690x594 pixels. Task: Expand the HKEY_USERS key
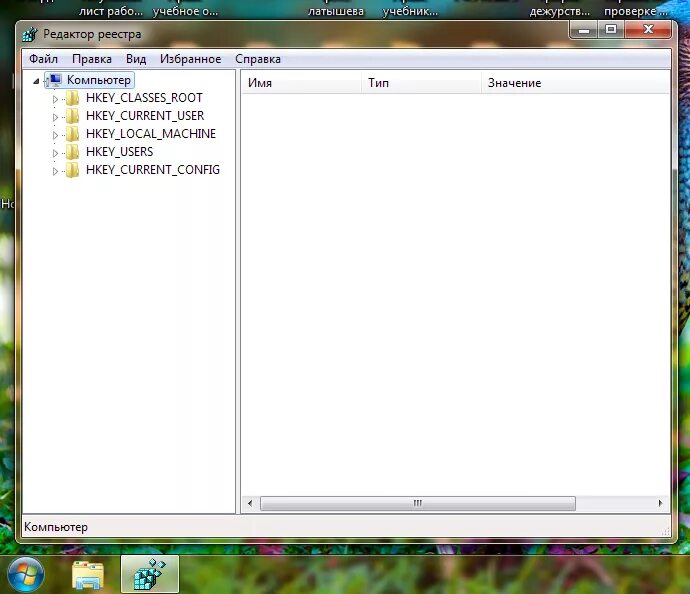pos(55,153)
